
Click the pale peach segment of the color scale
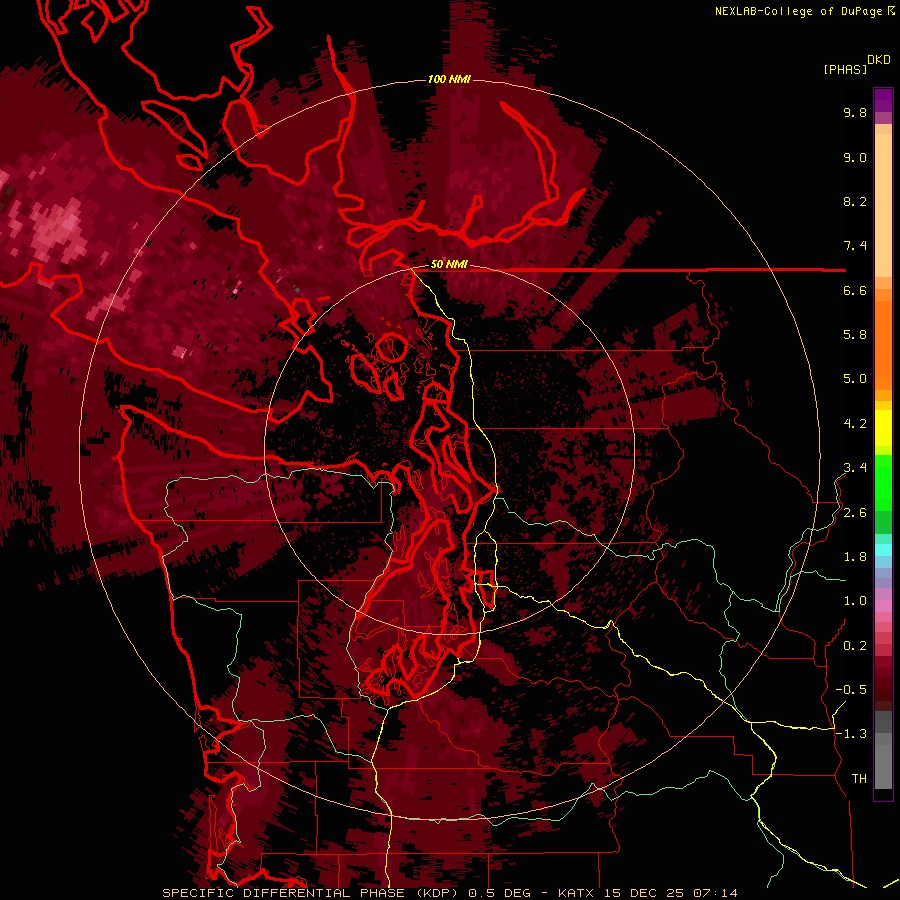tap(883, 205)
